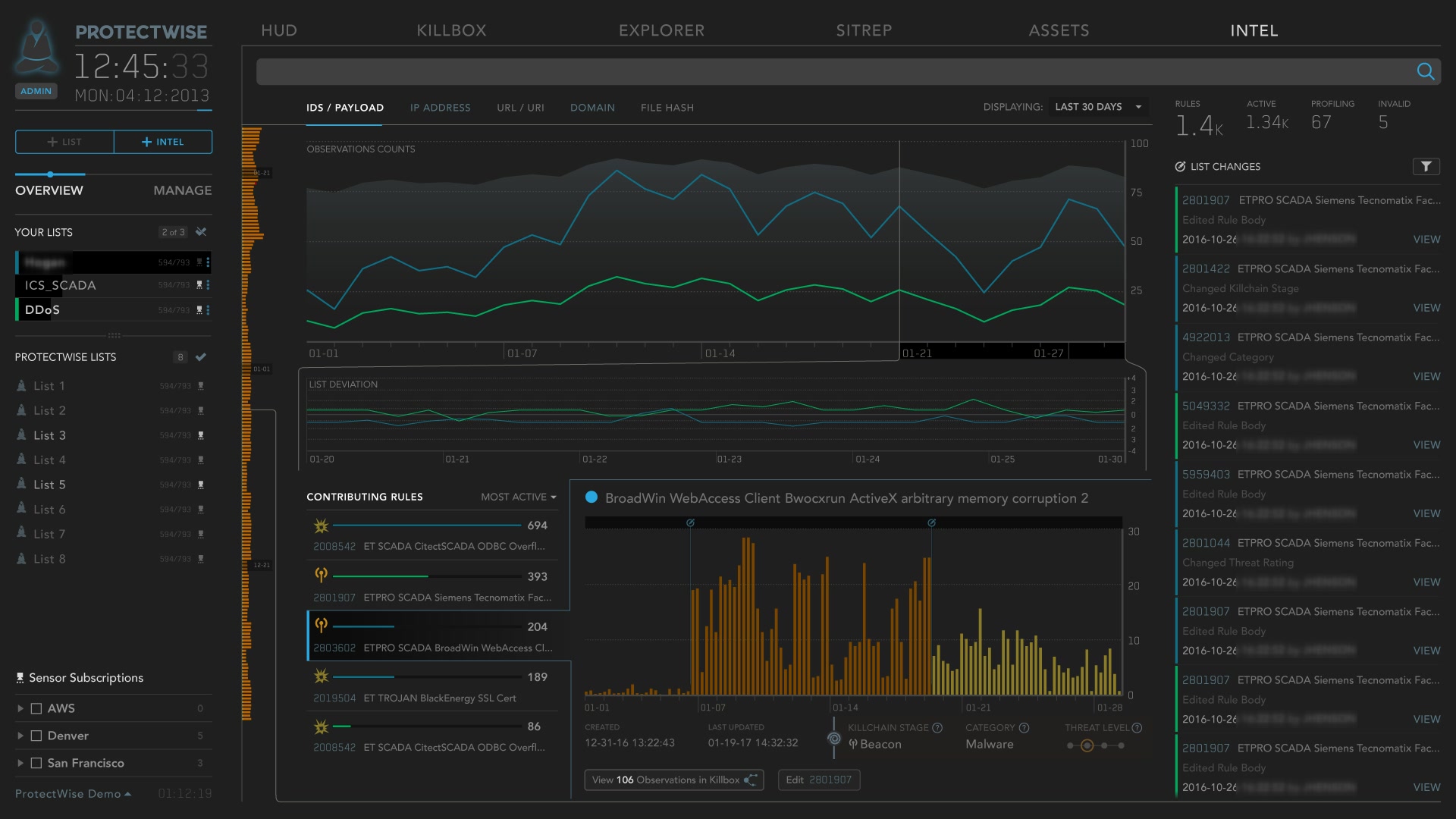This screenshot has height=819, width=1456.
Task: Toggle ProtectWise Lists checkmark
Action: point(201,357)
